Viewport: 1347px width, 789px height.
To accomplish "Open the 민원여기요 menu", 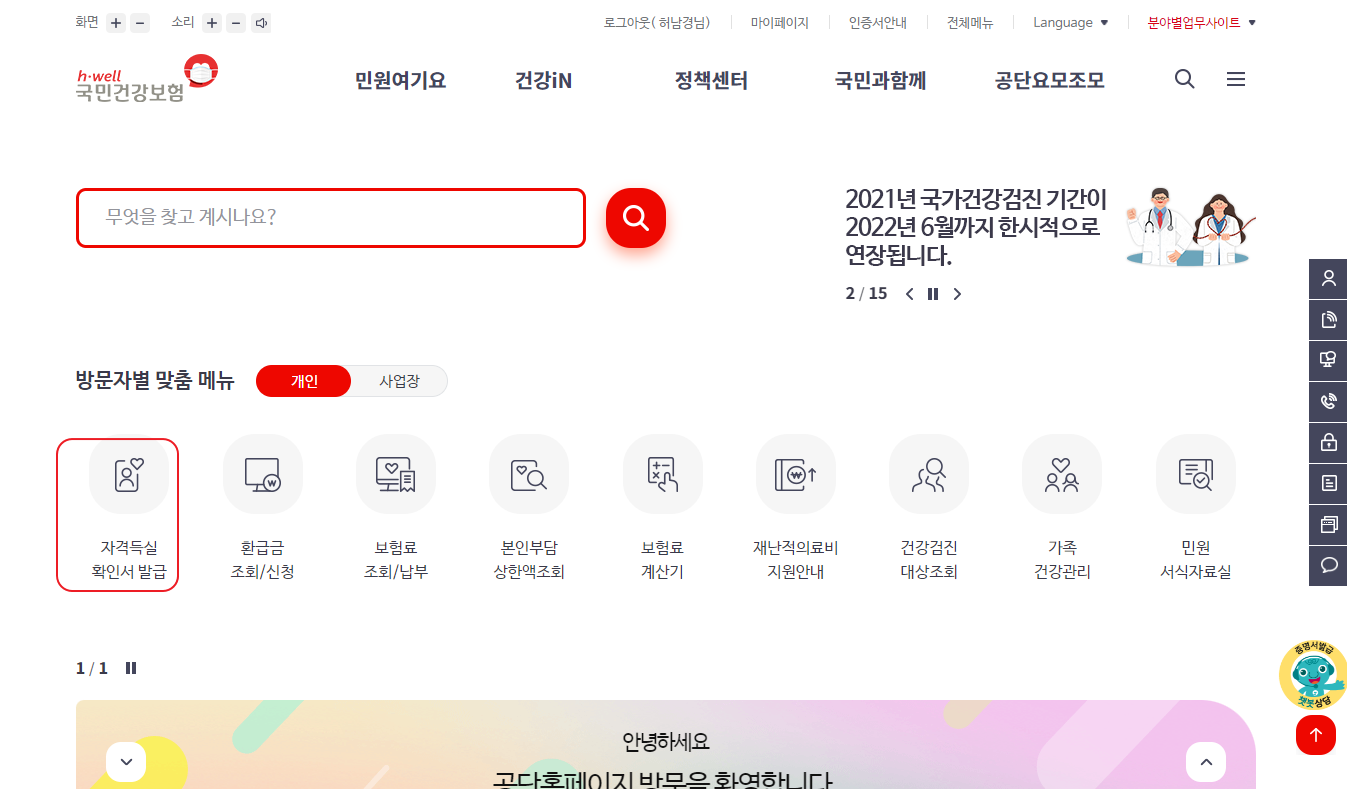I will click(x=400, y=81).
